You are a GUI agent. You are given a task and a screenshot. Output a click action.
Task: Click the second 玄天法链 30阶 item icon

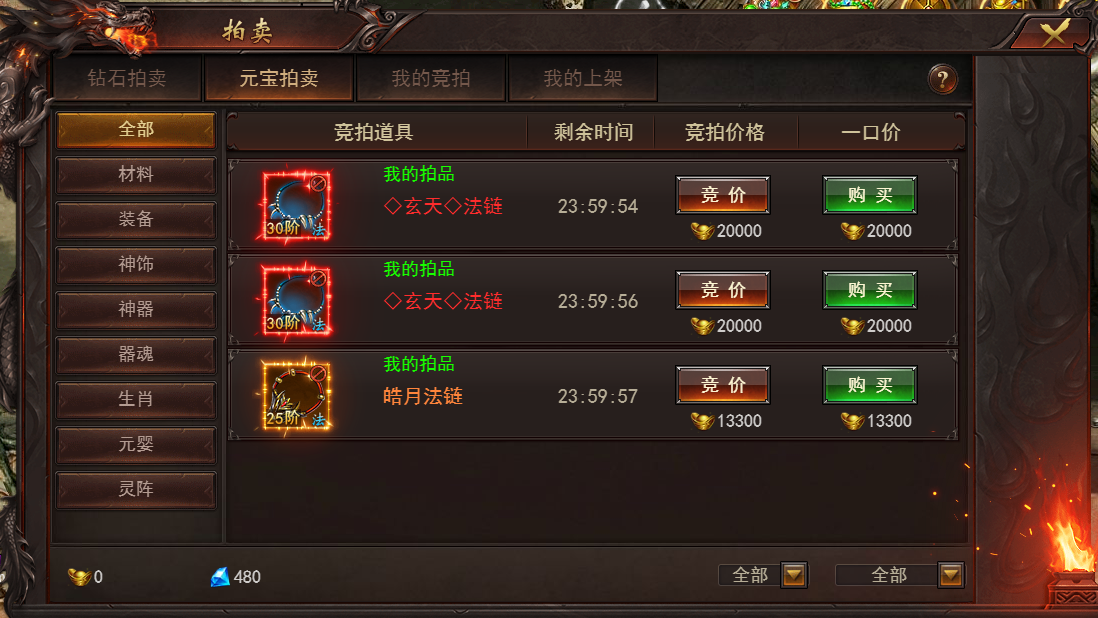[x=297, y=301]
